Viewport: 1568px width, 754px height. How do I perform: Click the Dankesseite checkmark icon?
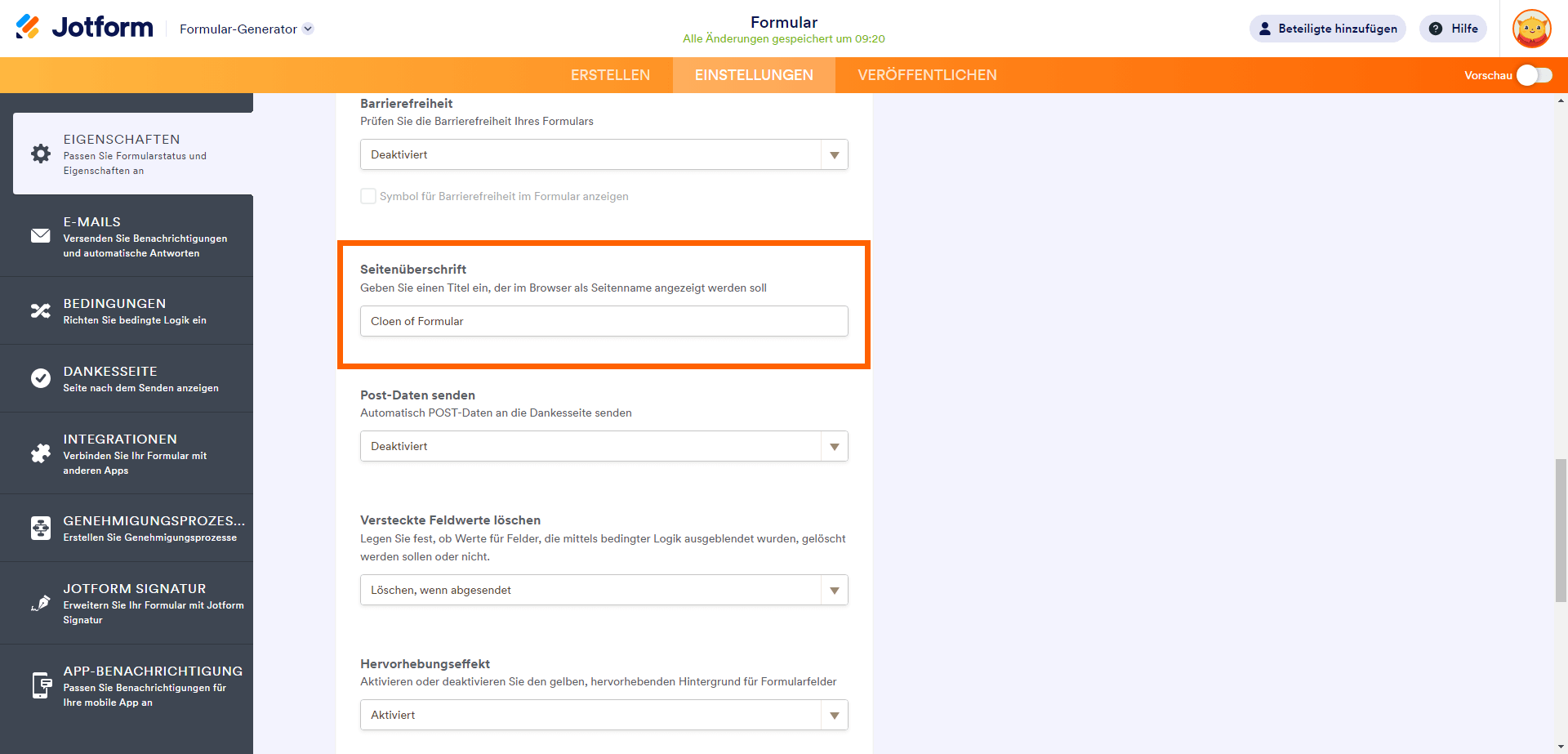click(41, 378)
